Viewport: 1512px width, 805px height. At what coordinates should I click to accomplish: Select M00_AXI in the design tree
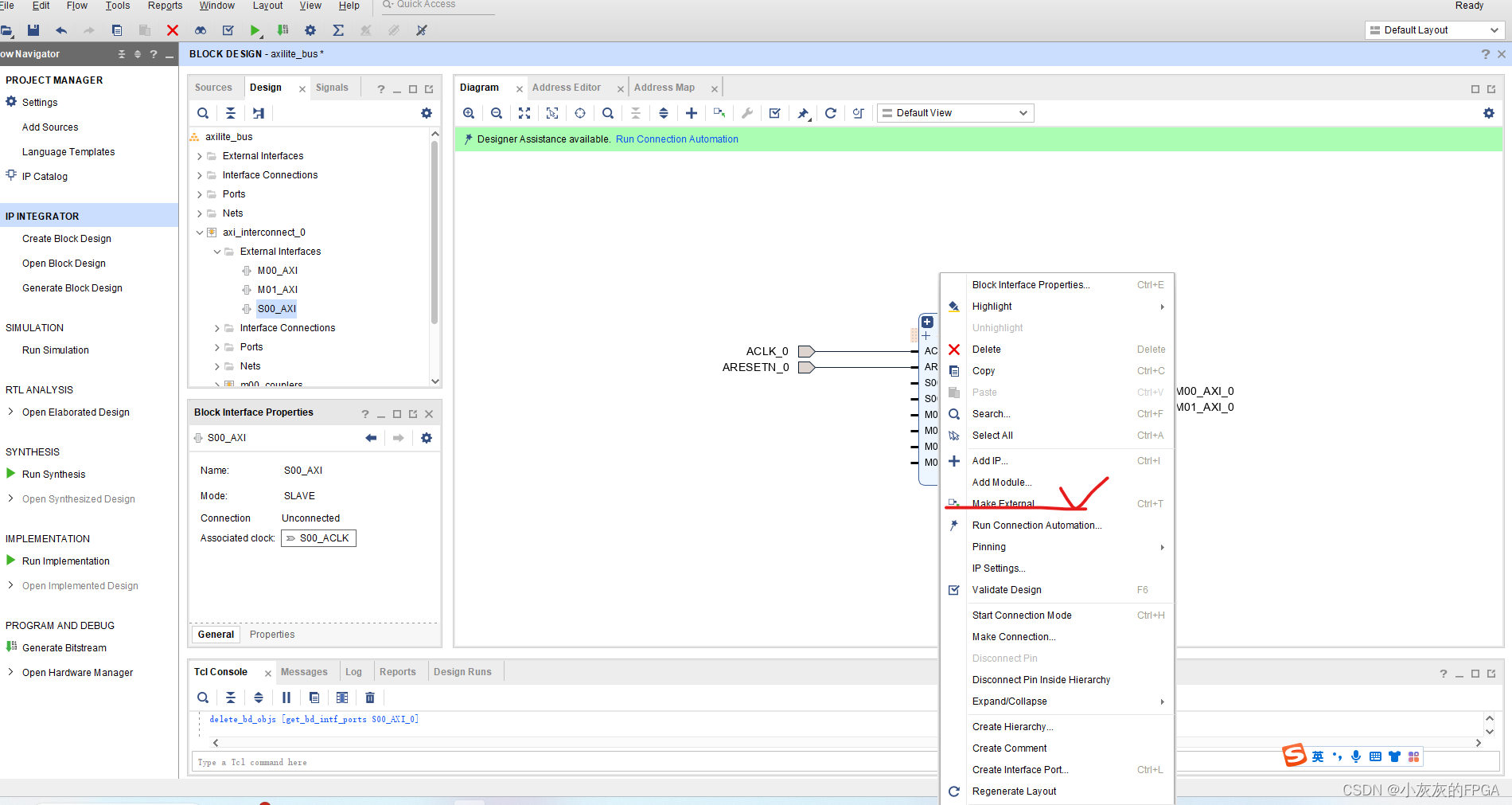point(277,271)
